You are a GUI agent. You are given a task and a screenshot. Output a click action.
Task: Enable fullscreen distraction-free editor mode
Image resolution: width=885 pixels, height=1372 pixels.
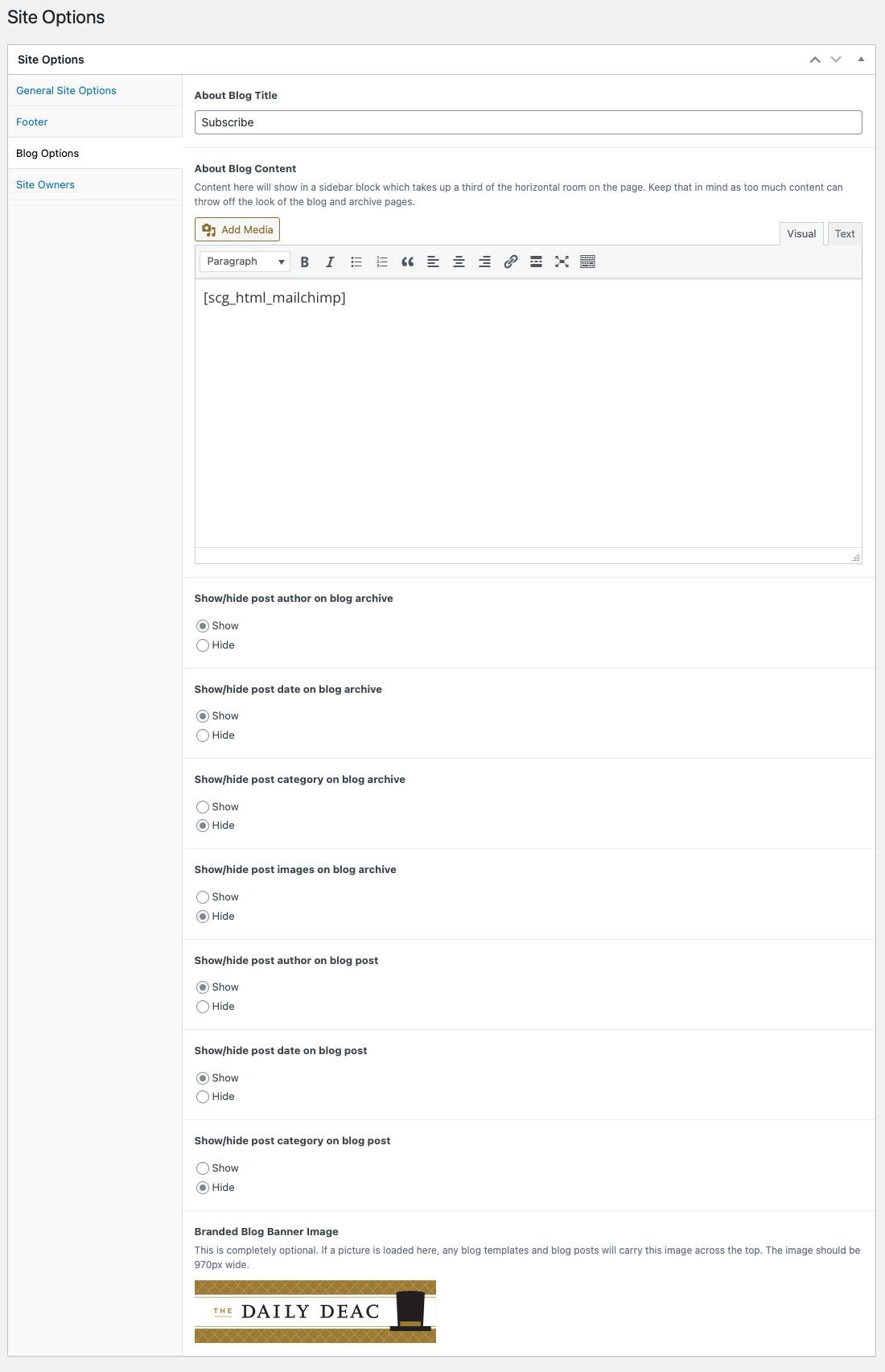tap(562, 262)
